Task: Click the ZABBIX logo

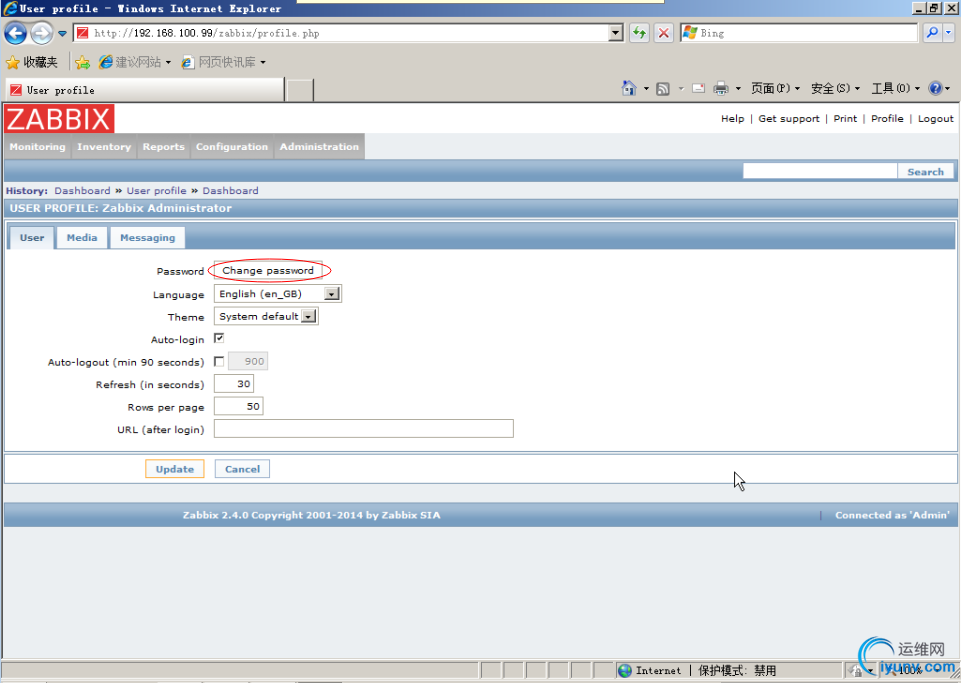Action: [59, 119]
